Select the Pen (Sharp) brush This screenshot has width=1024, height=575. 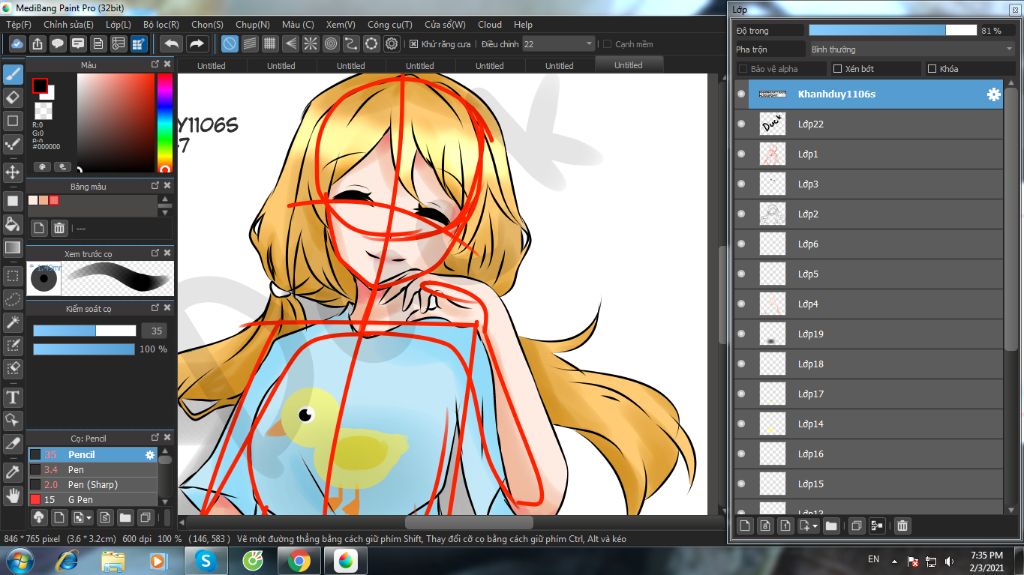93,485
